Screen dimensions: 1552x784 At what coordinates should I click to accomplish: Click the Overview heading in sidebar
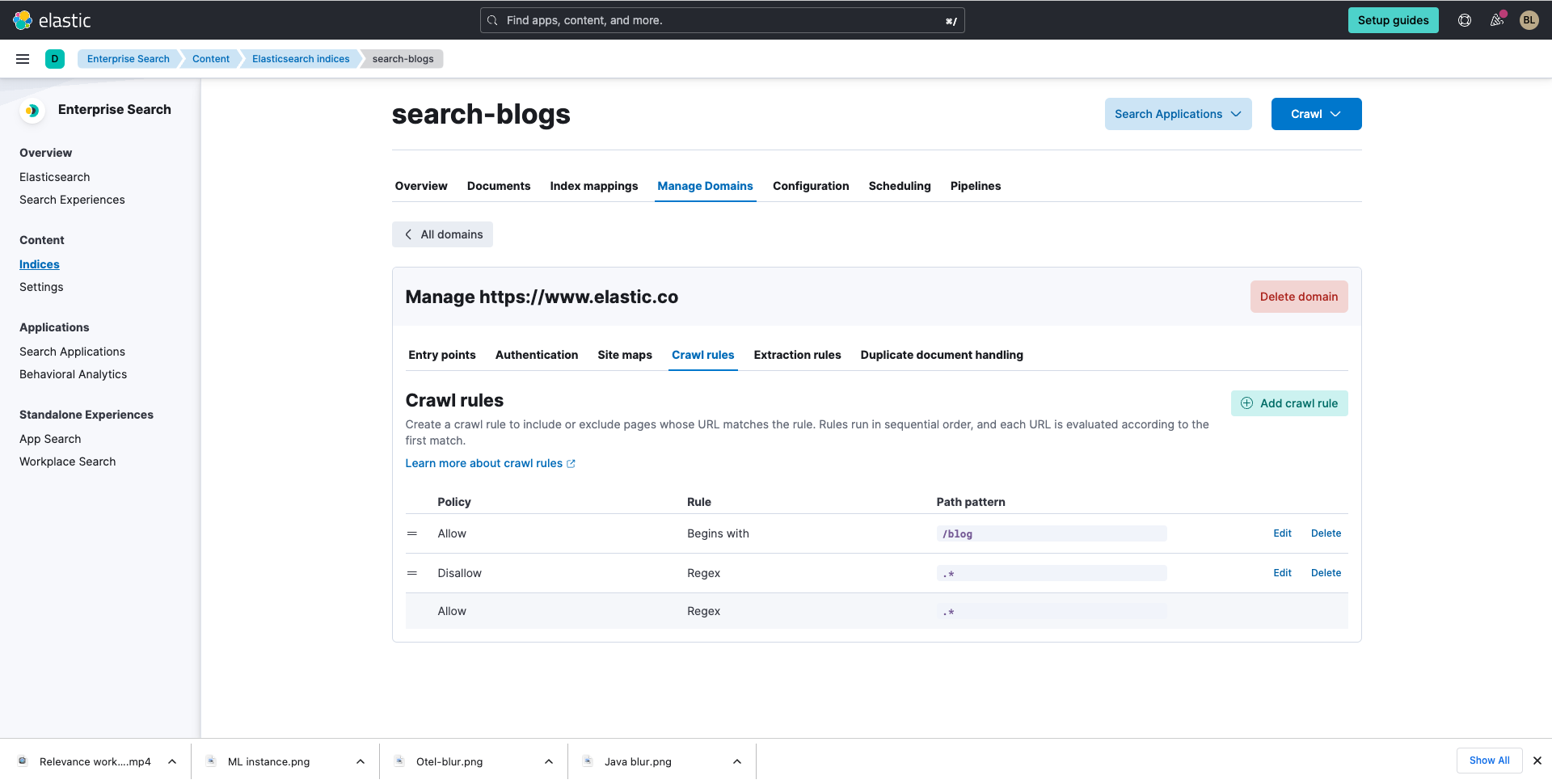point(45,153)
